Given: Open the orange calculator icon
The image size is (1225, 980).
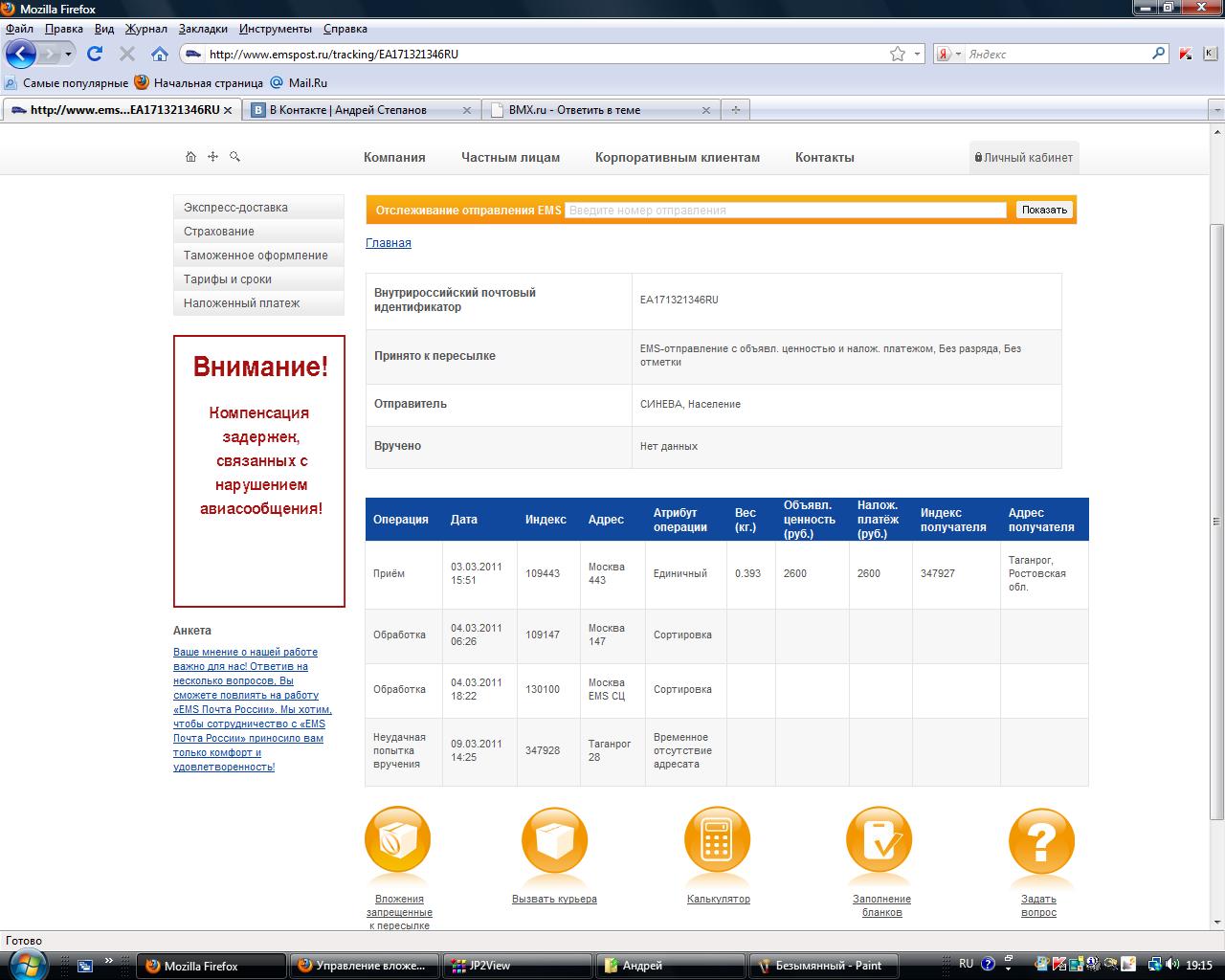Looking at the screenshot, I should [x=718, y=840].
